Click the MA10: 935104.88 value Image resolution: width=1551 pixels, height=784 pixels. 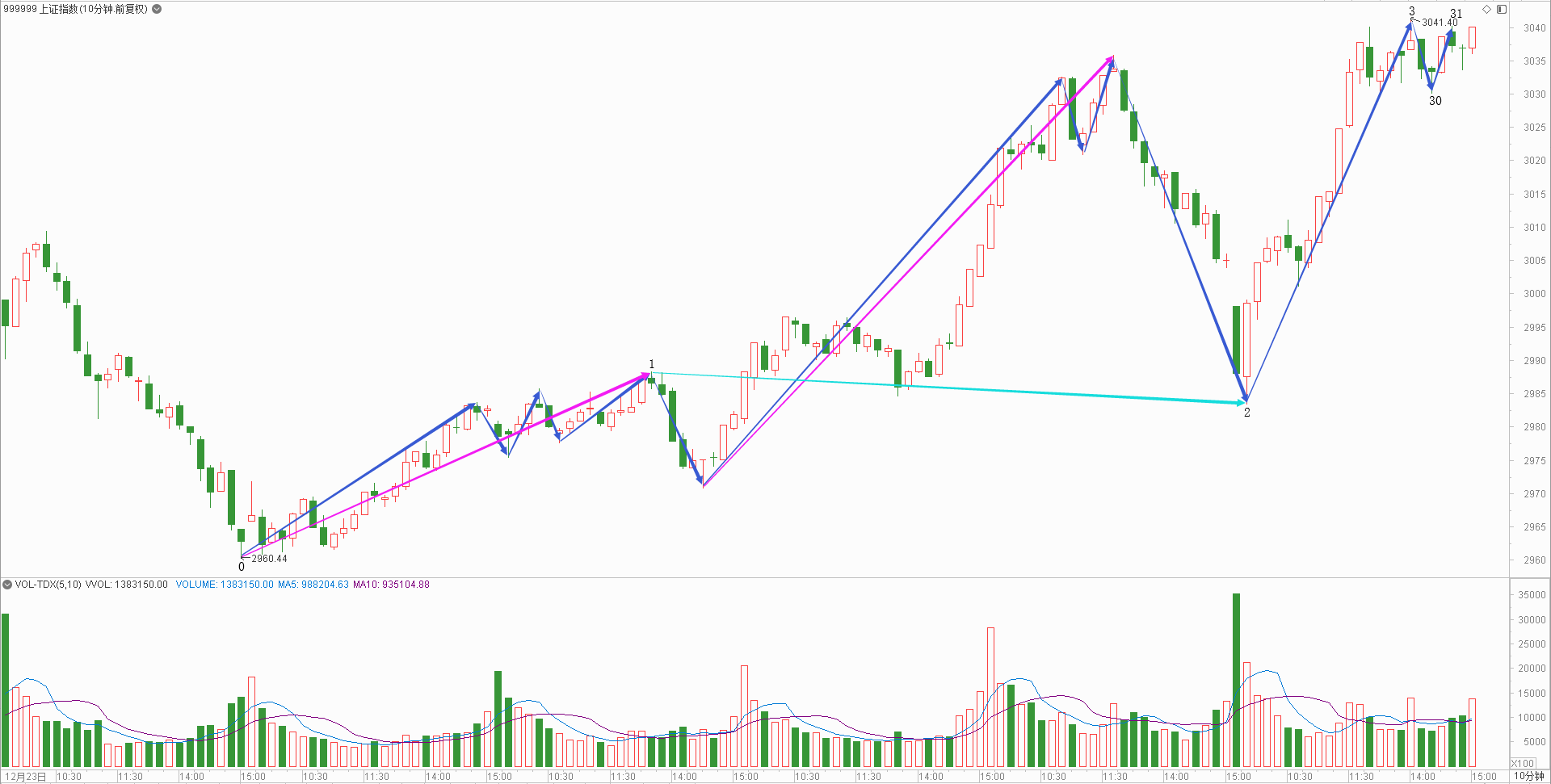coord(391,585)
